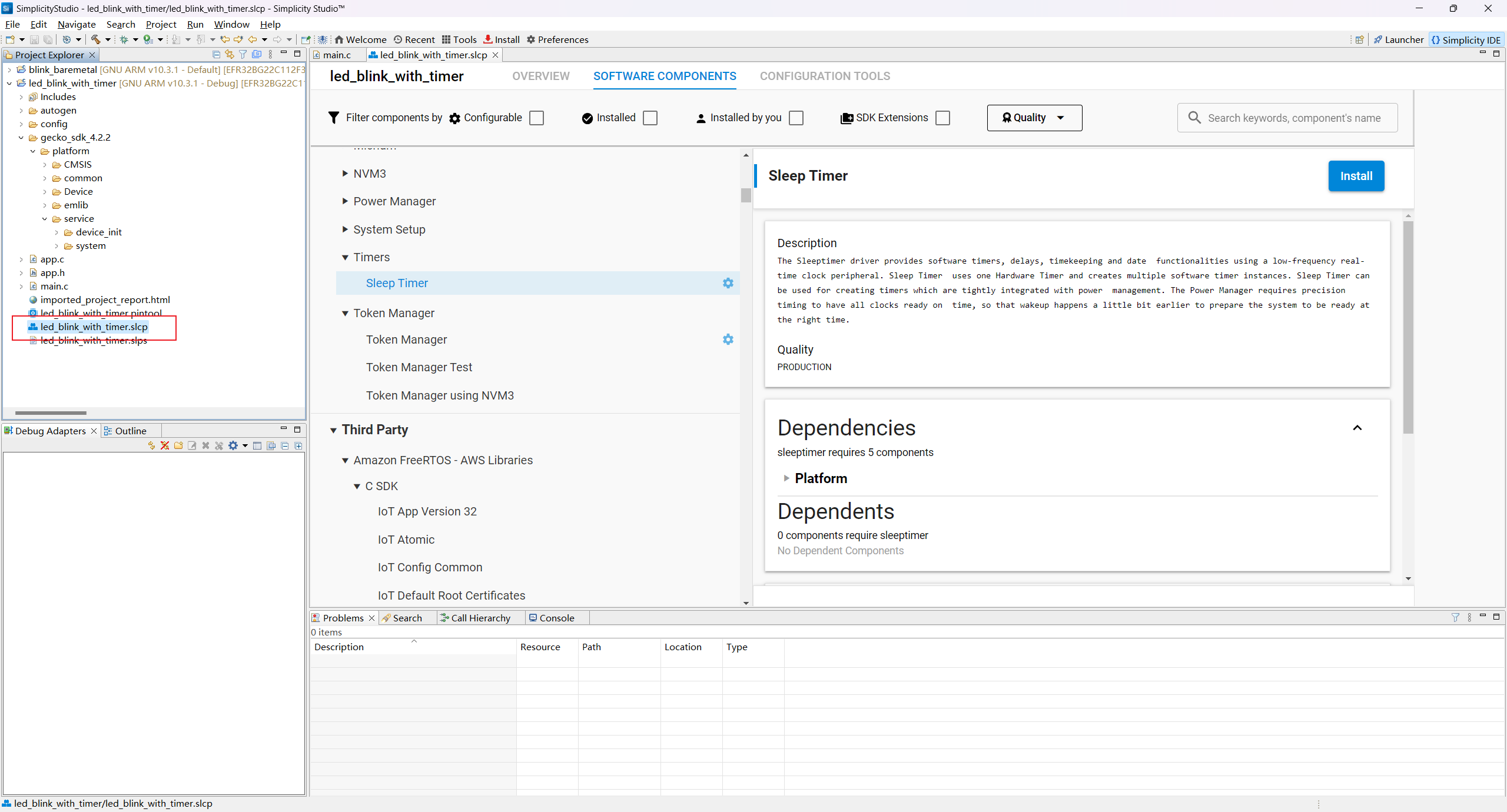The width and height of the screenshot is (1507, 812).
Task: Close the led_blink_with_timer.slcp editor tab
Action: coord(496,55)
